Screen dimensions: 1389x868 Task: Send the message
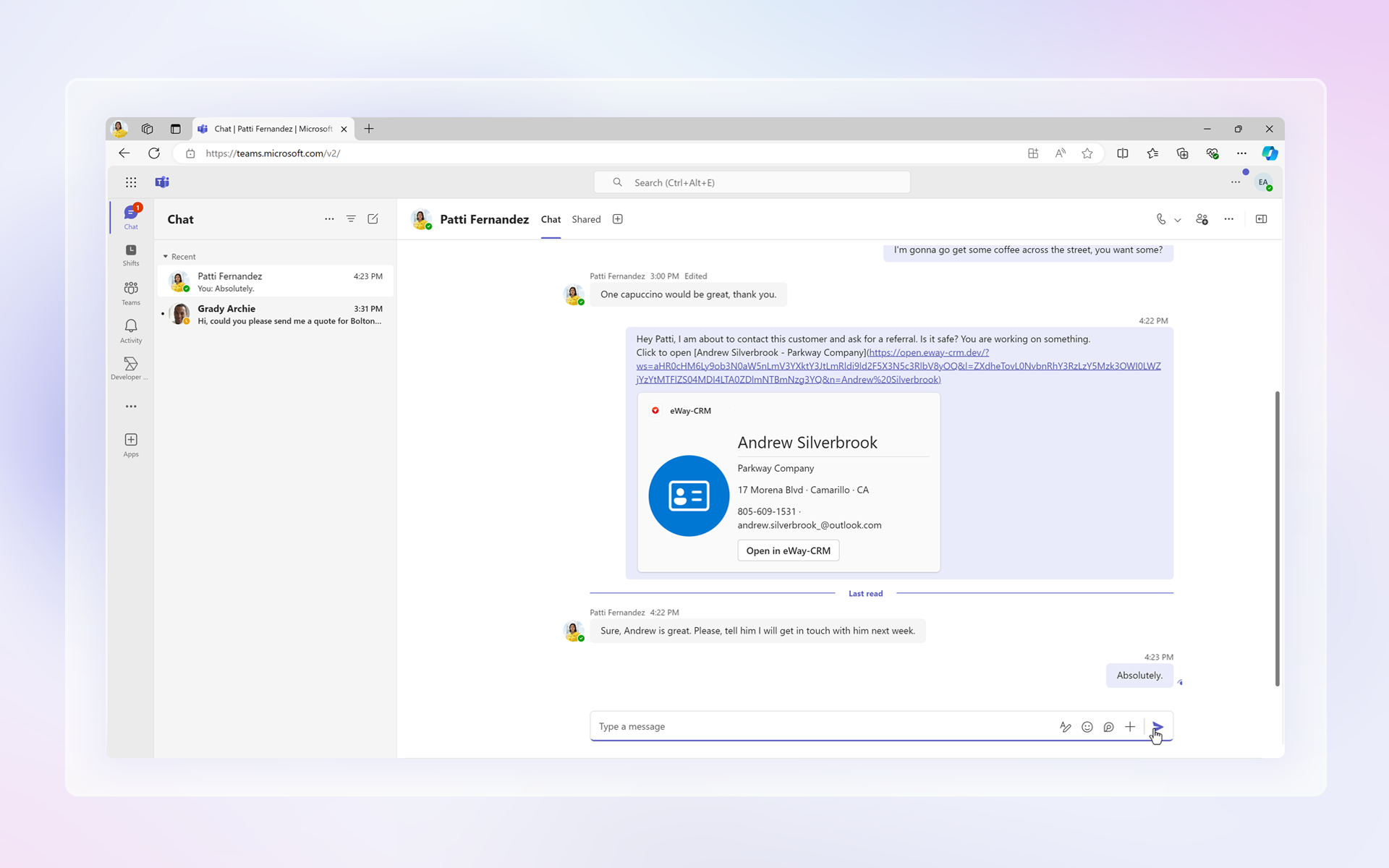click(x=1158, y=727)
